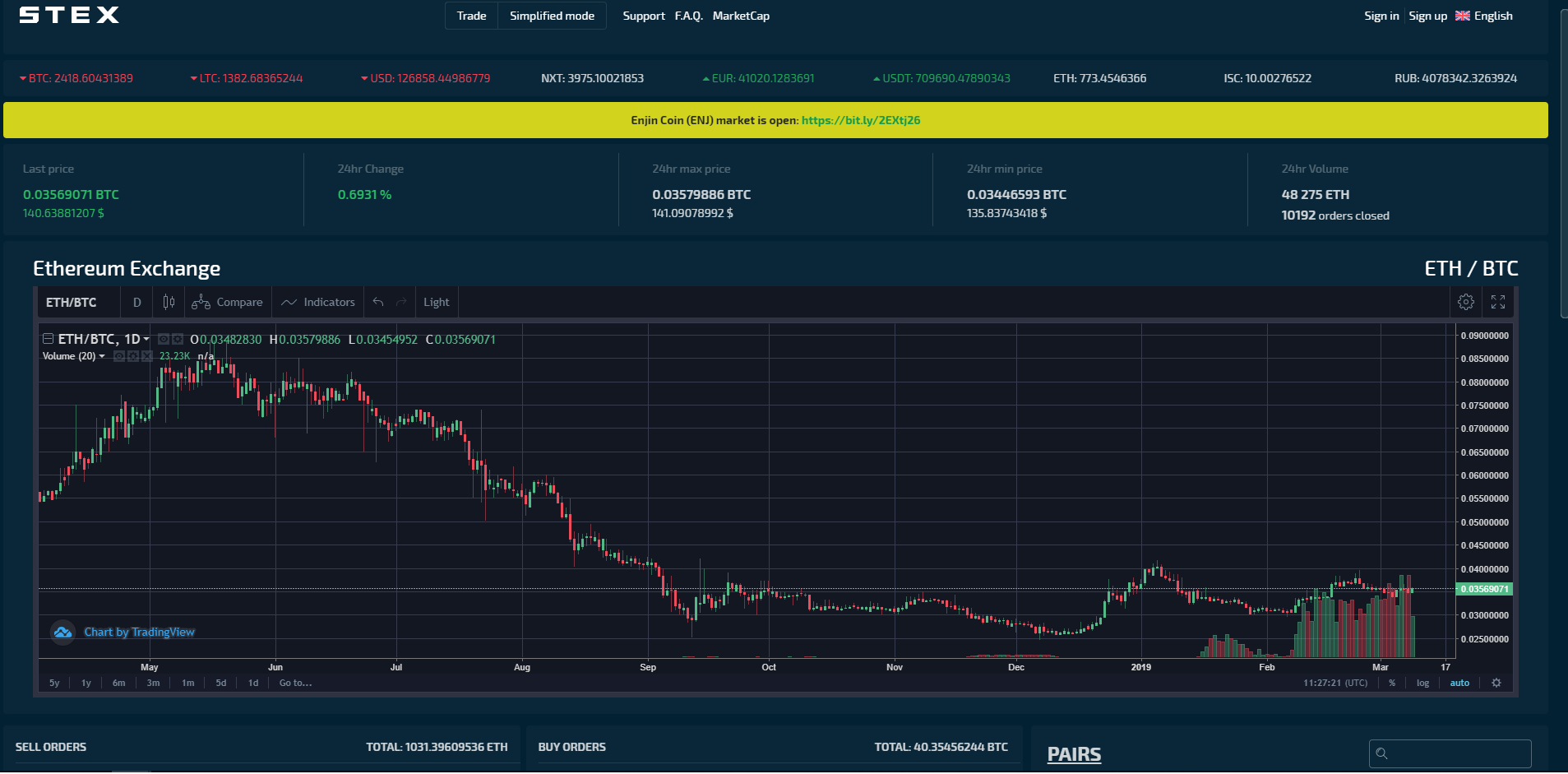This screenshot has height=774, width=1568.
Task: Open the F.A.Q. page
Action: point(689,16)
